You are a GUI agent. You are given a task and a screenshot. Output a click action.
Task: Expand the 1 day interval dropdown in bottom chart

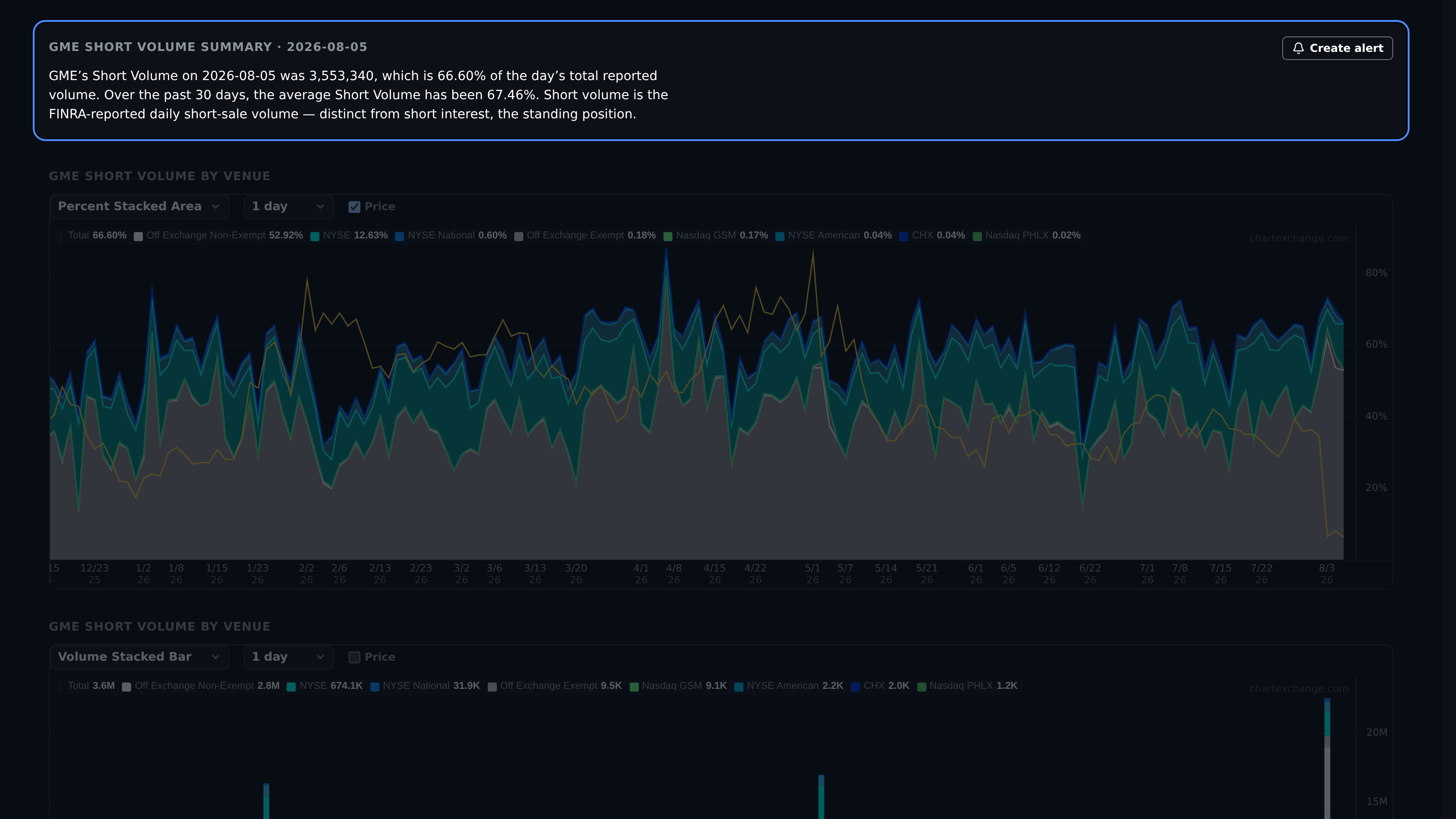tap(288, 657)
